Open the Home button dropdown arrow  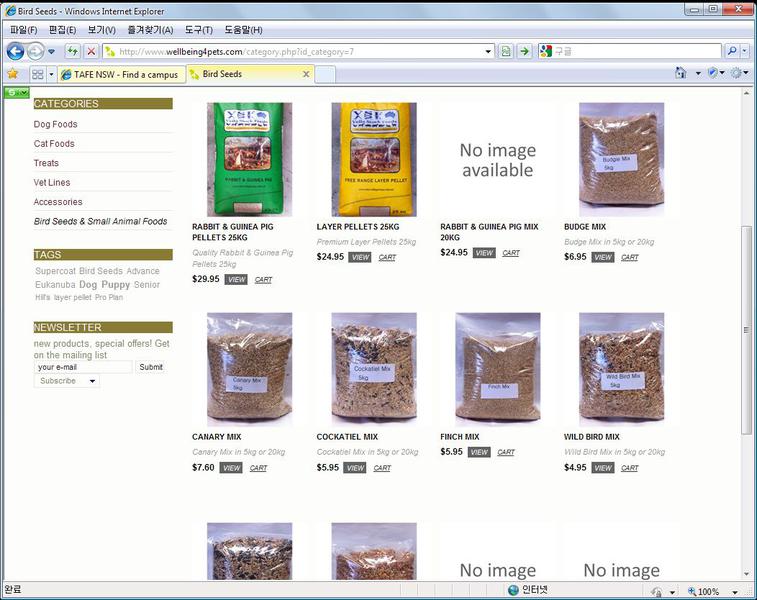point(698,74)
